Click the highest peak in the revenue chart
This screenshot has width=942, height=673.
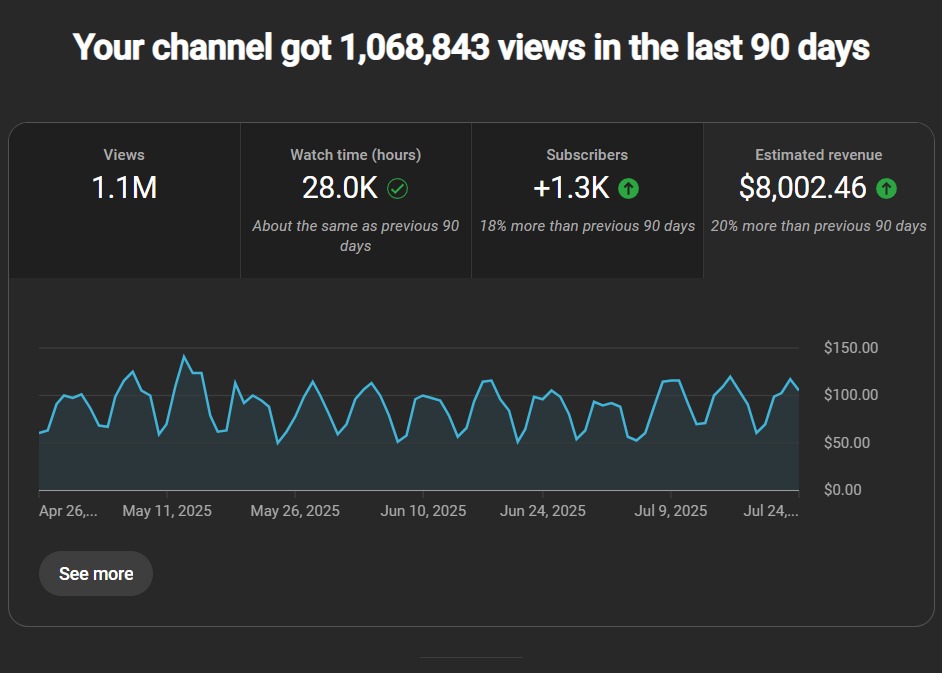[x=184, y=356]
